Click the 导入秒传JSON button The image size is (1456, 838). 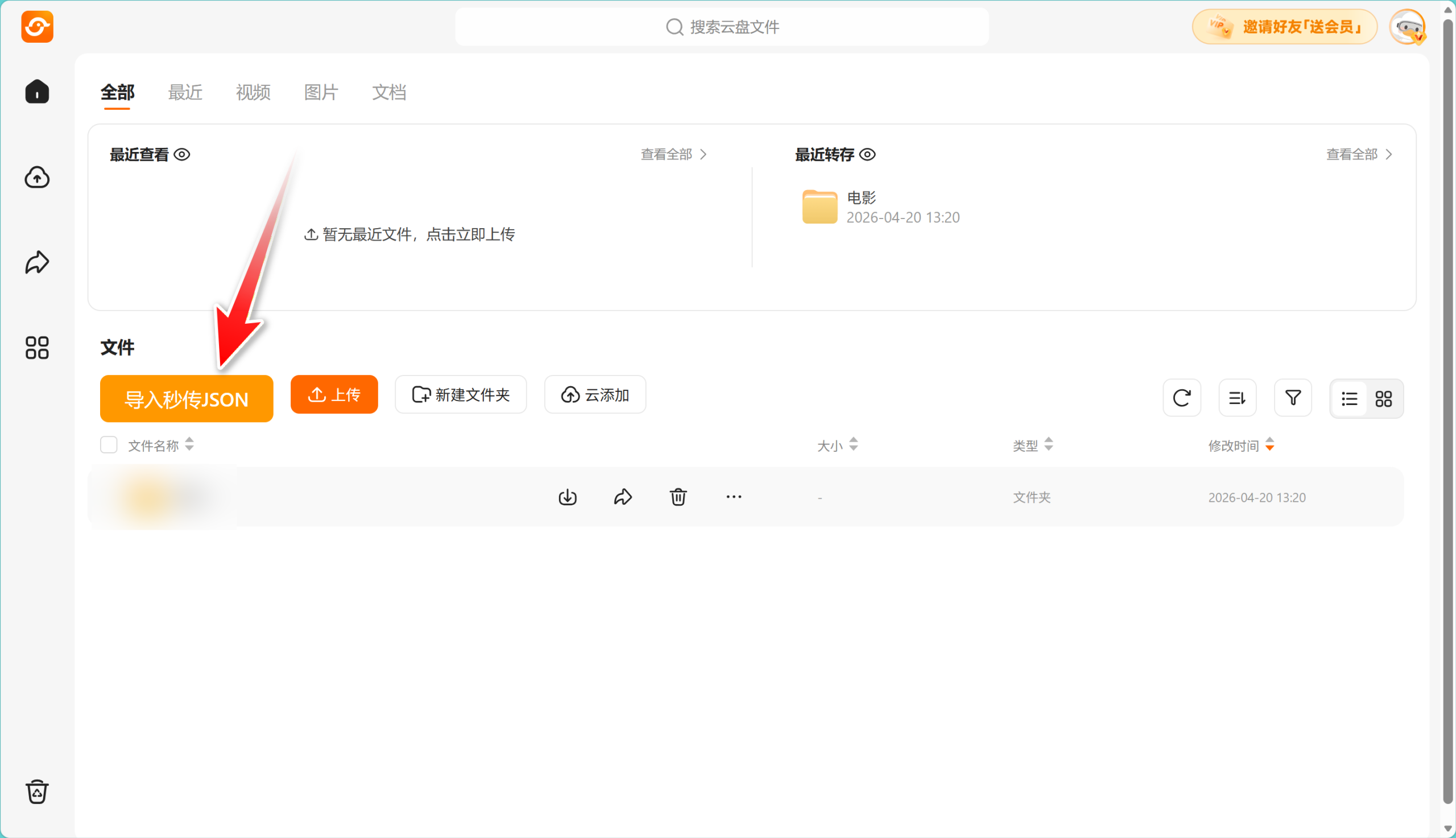[187, 398]
